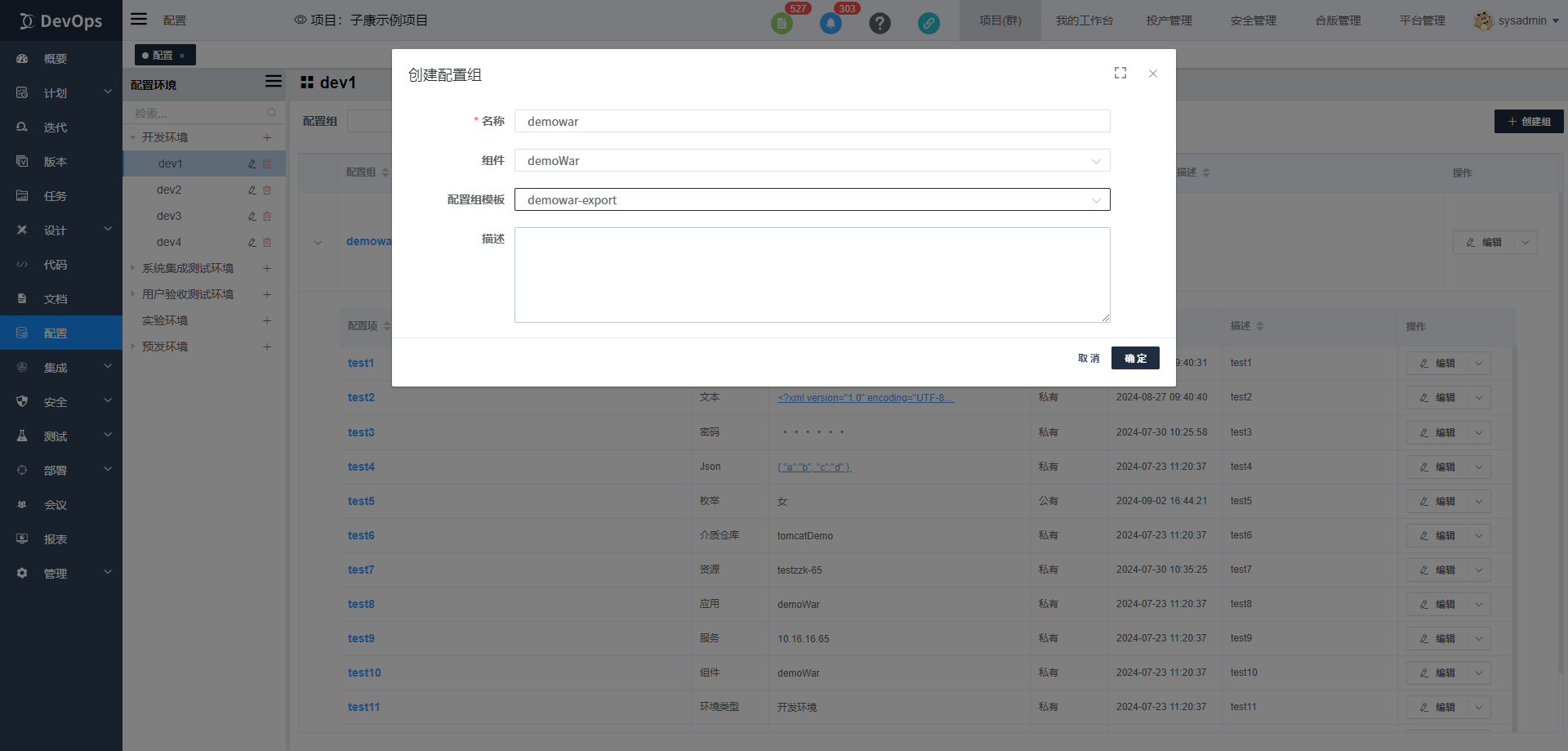Edit the dev3 environment with pencil icon
This screenshot has width=1568, height=751.
click(252, 217)
